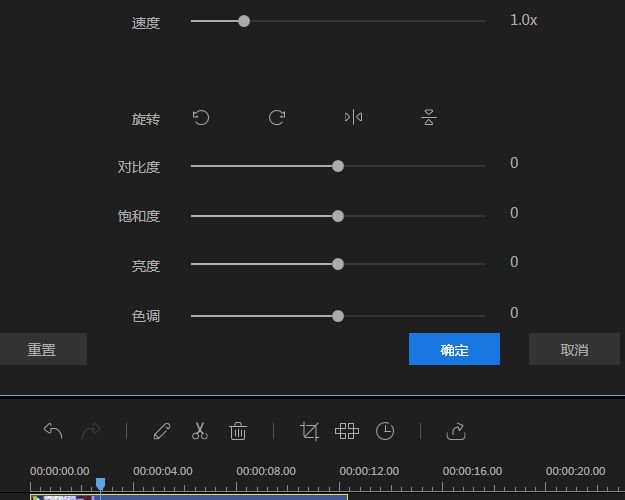This screenshot has height=500, width=625.
Task: Click timeline at 00:00:20.00 mark
Action: (x=576, y=471)
